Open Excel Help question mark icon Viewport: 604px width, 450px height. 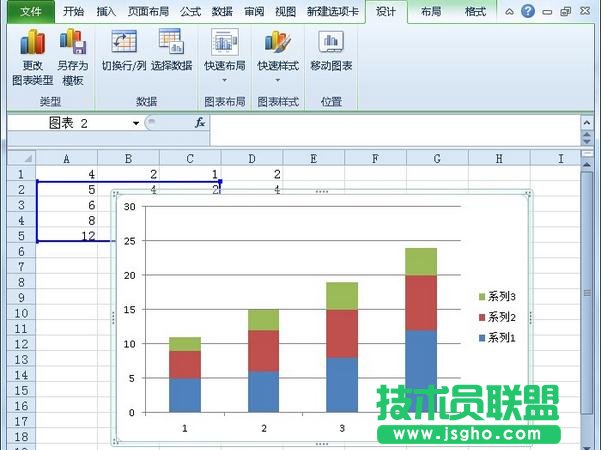point(527,12)
